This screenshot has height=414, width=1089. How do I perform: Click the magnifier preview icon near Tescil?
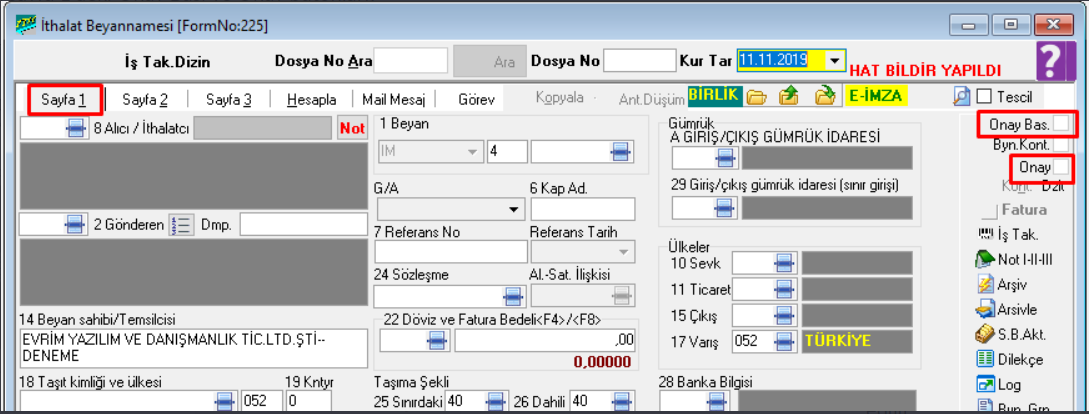[961, 97]
